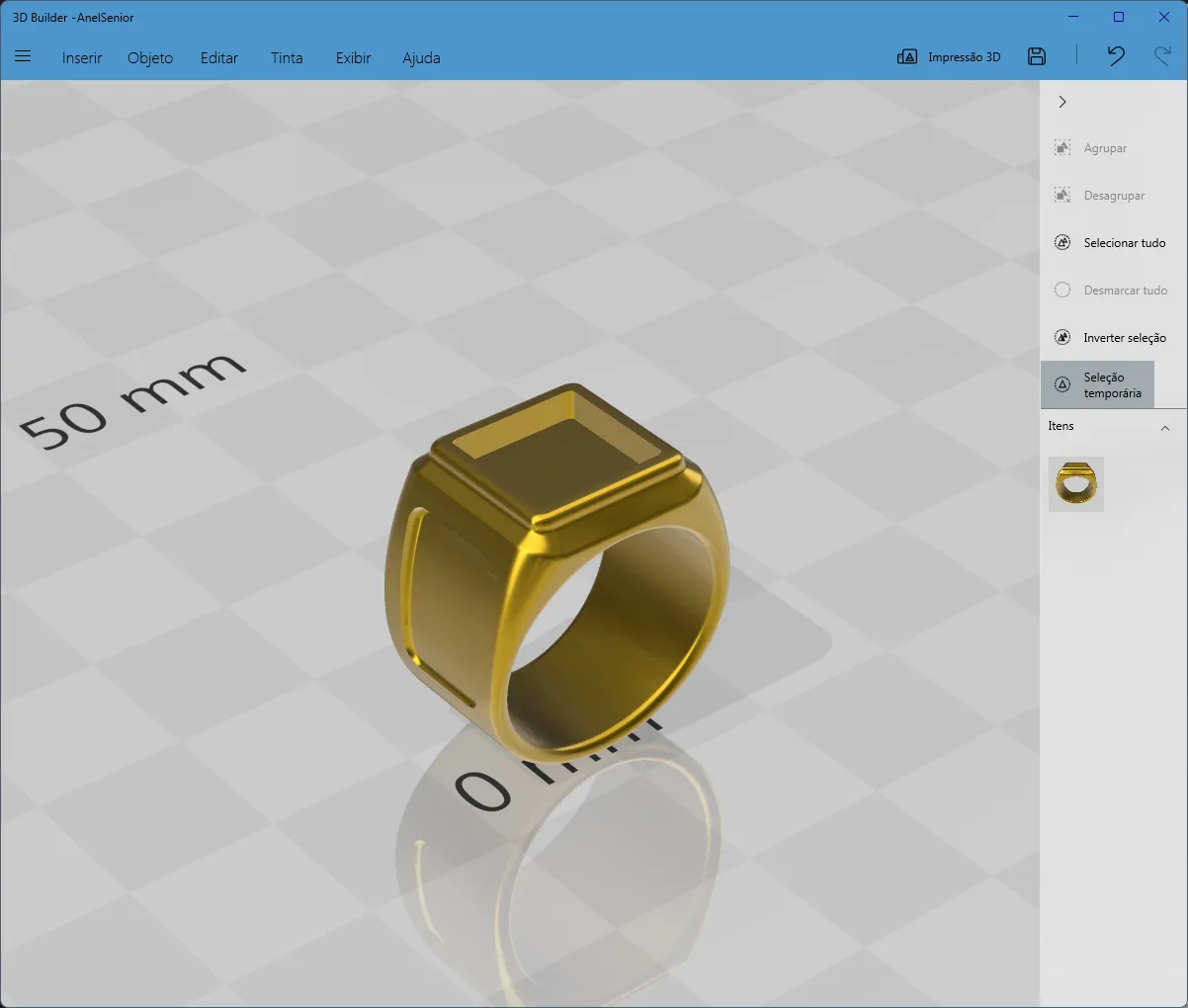Click the Agrupar icon
The height and width of the screenshot is (1008, 1188).
point(1062,147)
